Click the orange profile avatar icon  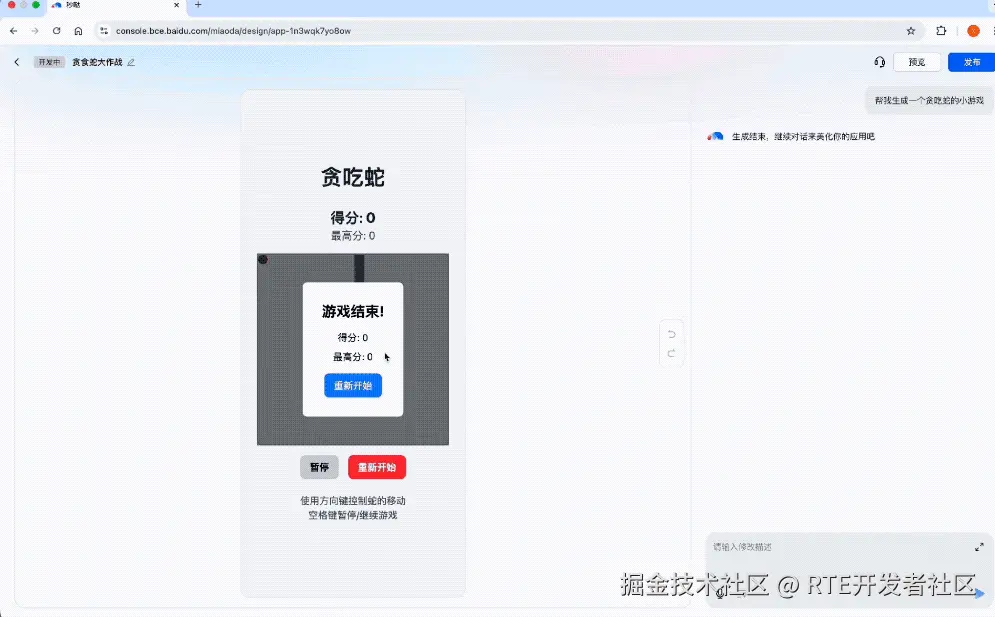coord(973,30)
